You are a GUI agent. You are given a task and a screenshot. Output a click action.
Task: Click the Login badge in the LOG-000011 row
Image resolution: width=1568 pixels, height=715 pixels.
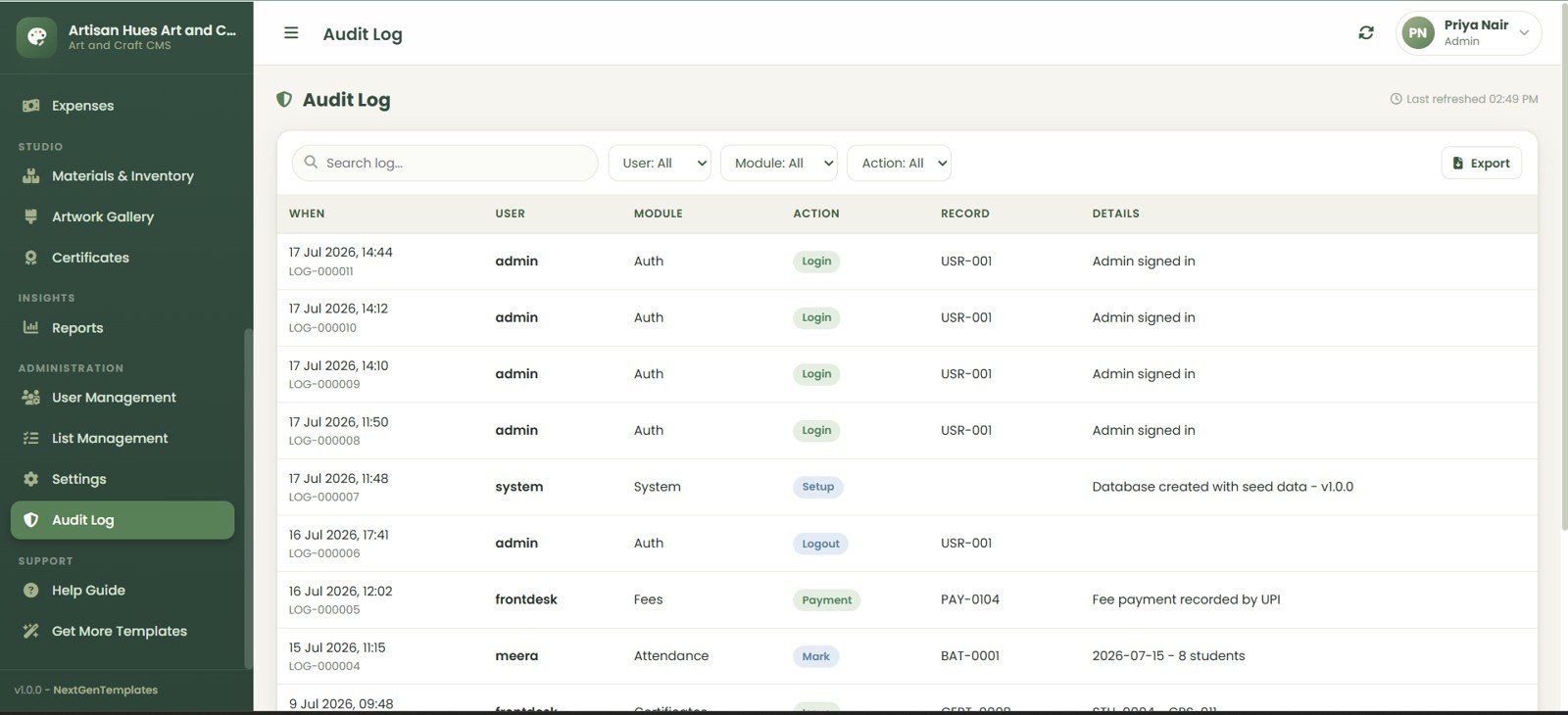point(816,262)
